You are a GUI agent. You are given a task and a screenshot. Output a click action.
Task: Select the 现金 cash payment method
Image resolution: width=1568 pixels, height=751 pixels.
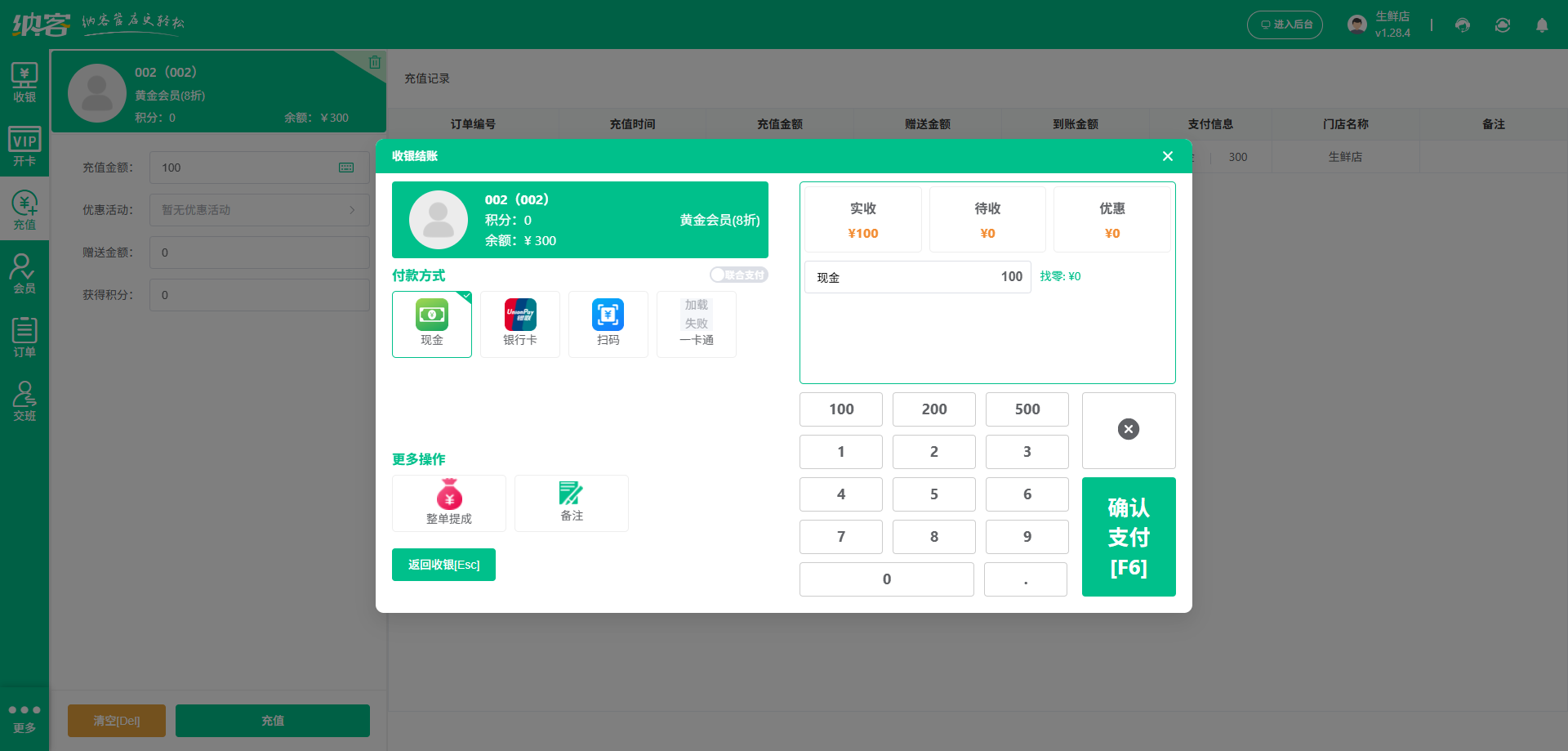[431, 324]
